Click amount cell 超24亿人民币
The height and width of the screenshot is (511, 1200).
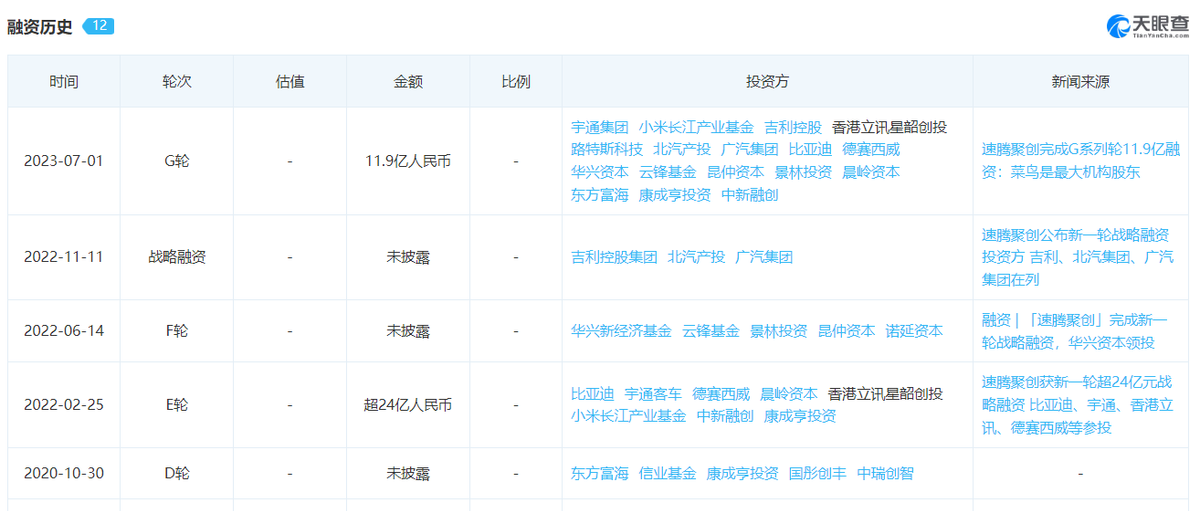[408, 405]
